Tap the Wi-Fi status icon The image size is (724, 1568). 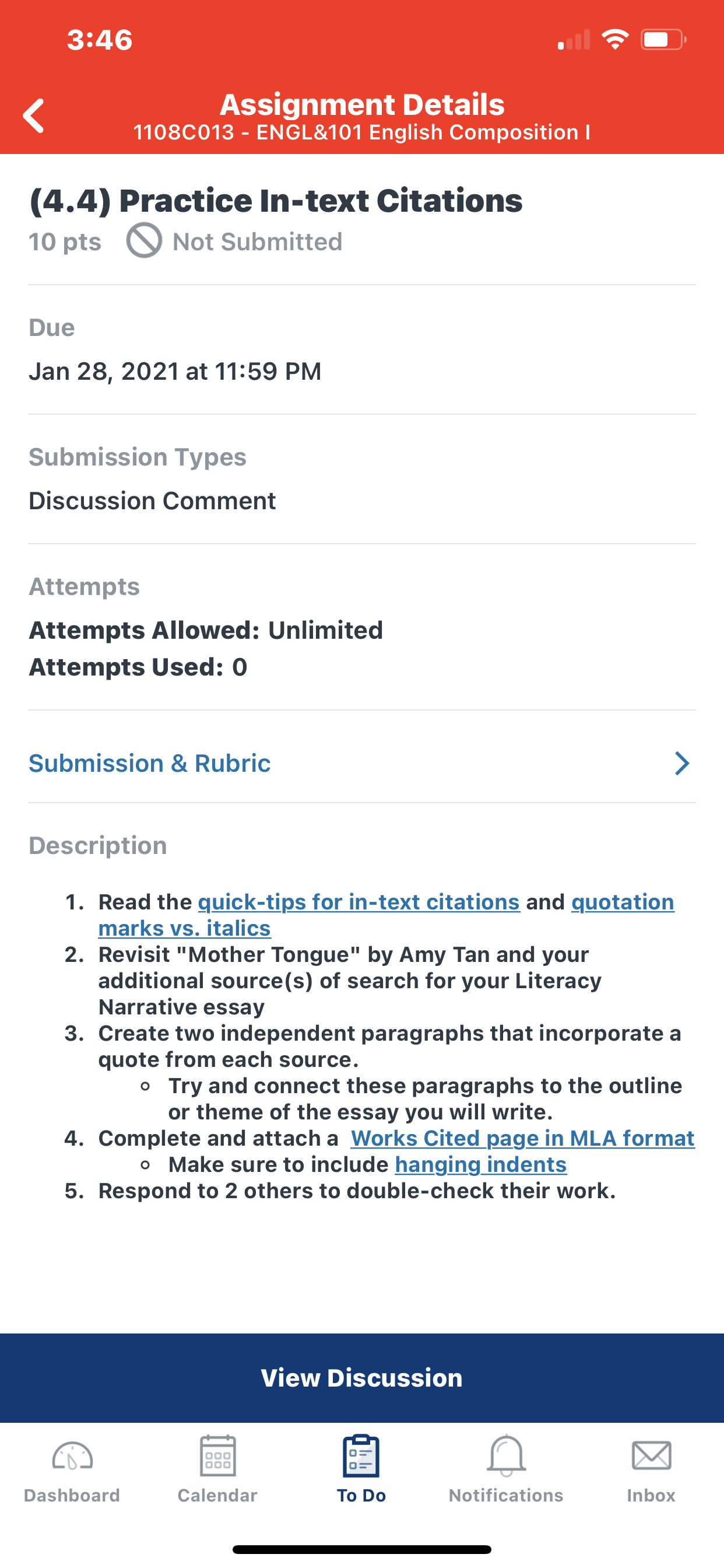click(615, 40)
